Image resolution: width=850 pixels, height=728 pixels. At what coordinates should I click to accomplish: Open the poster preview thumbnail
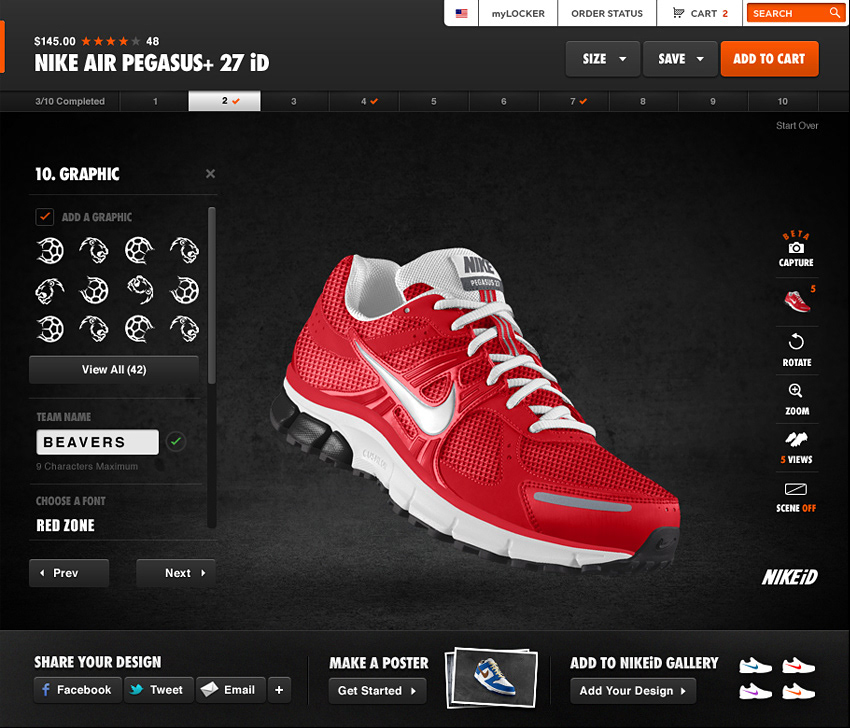click(491, 678)
